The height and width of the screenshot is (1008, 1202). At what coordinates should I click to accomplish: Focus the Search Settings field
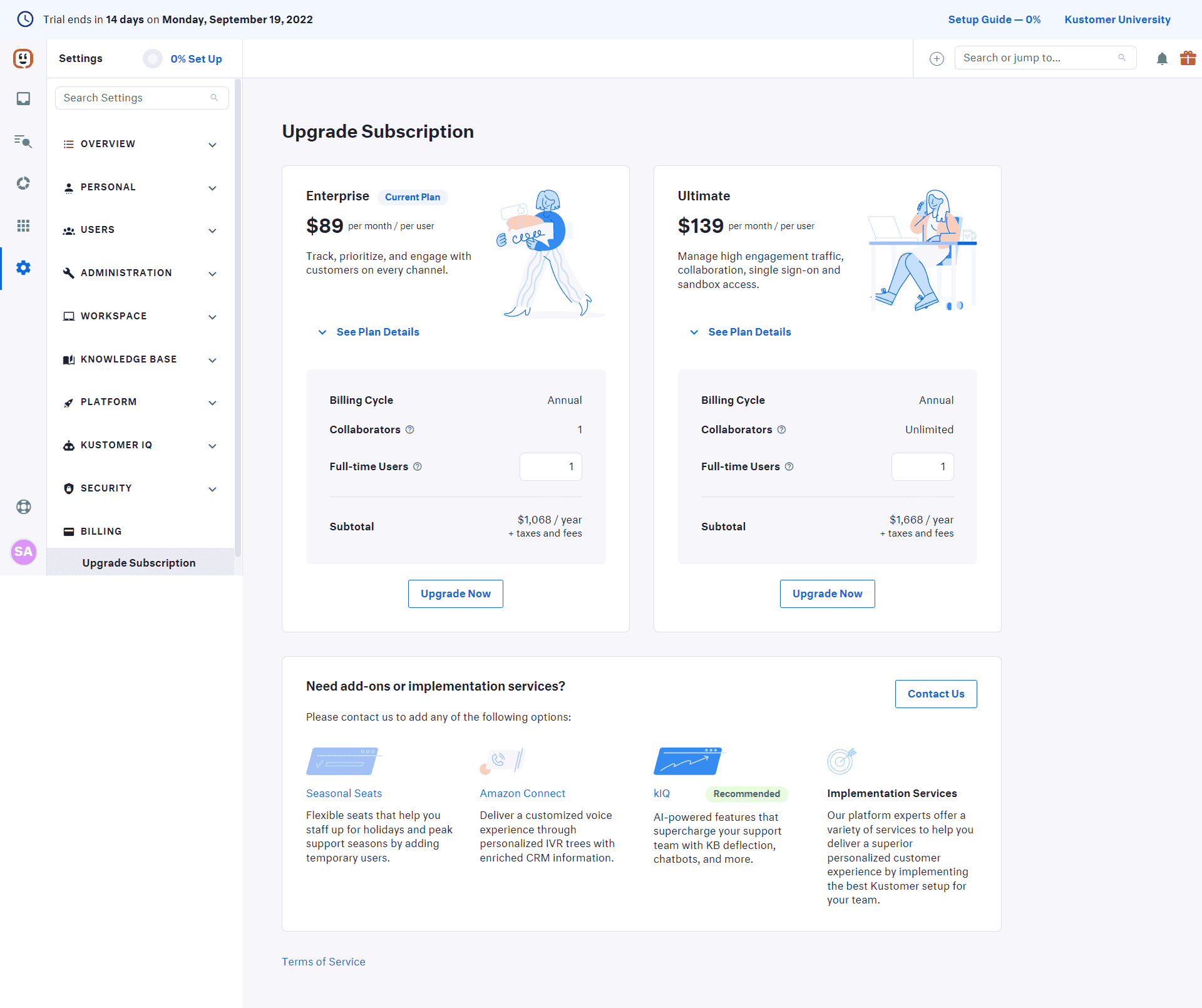click(x=142, y=98)
